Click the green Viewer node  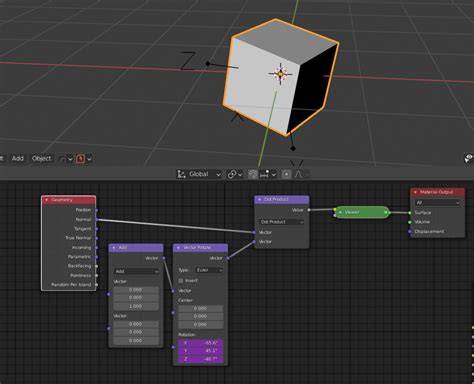pyautogui.click(x=362, y=212)
